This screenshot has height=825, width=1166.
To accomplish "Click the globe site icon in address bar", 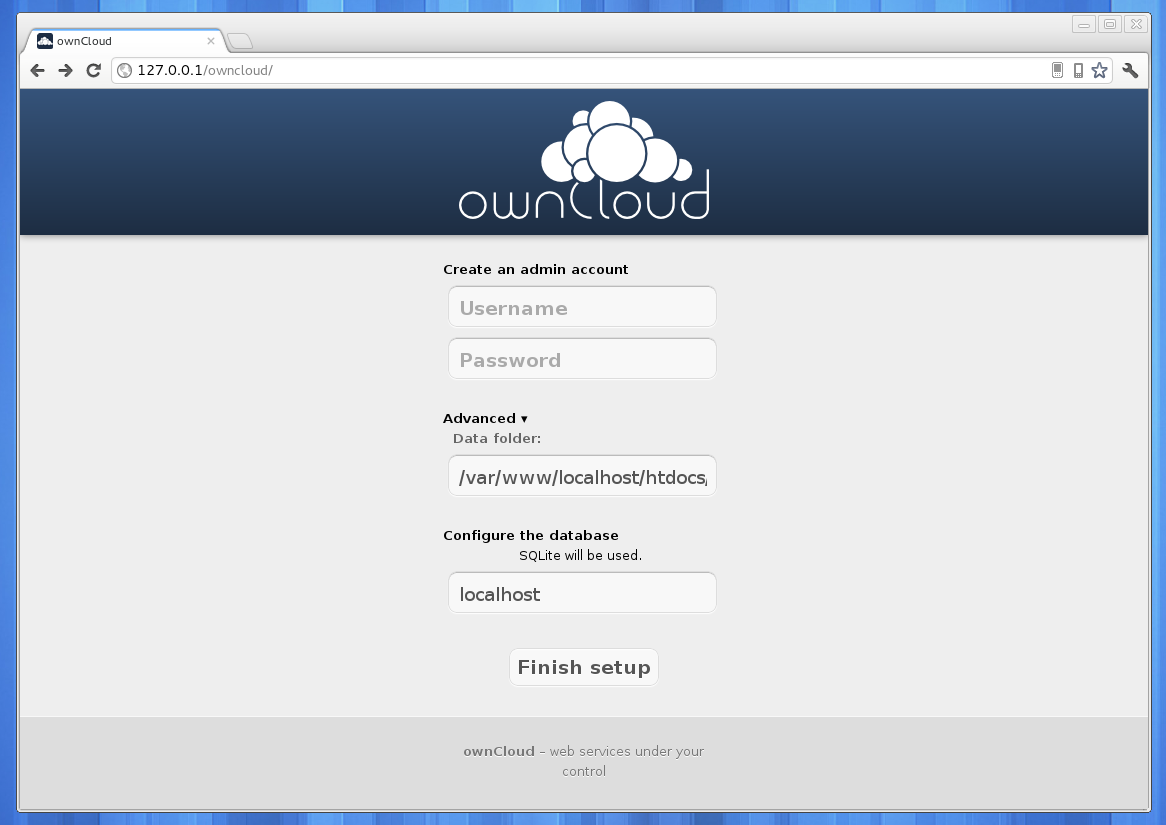I will (x=125, y=71).
